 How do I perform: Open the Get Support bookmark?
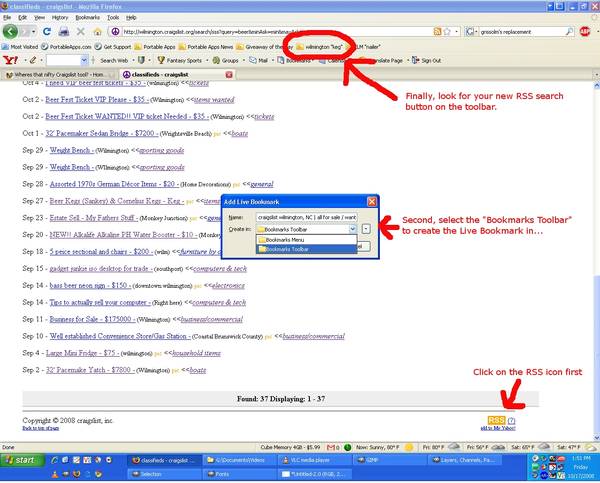[x=113, y=47]
